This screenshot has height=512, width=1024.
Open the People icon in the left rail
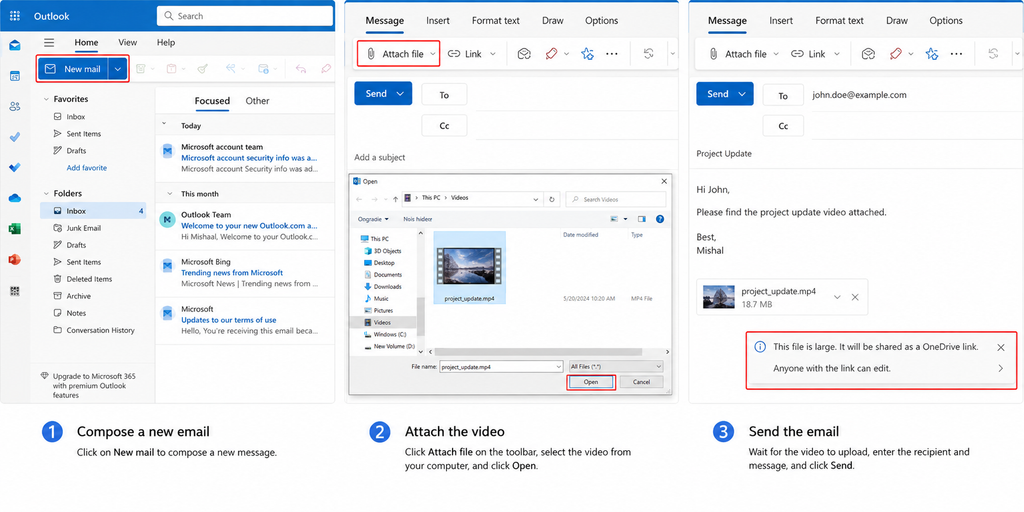15,106
